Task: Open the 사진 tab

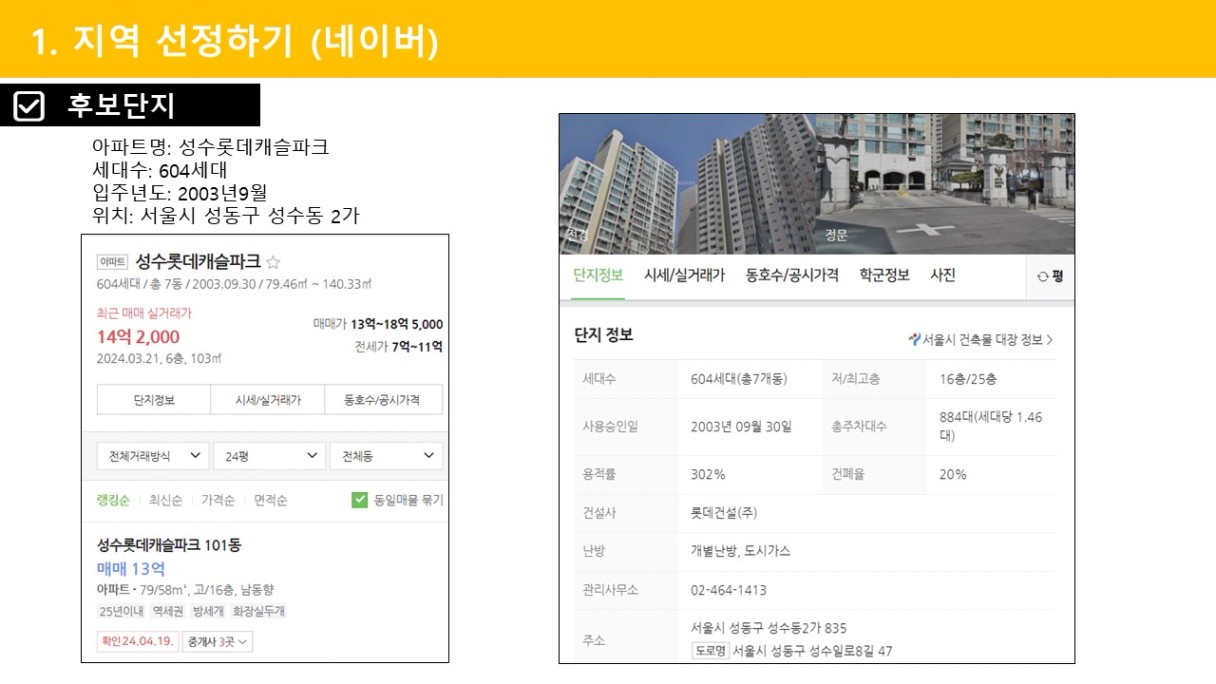Action: [943, 275]
